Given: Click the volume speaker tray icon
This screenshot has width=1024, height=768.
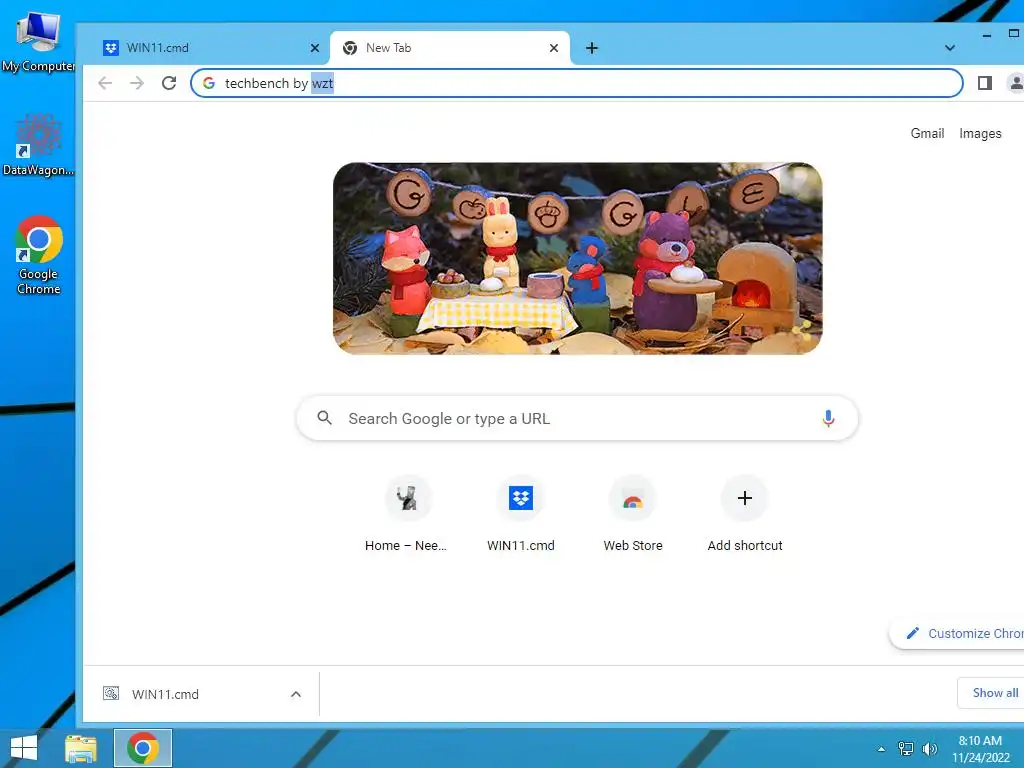Looking at the screenshot, I should 929,749.
